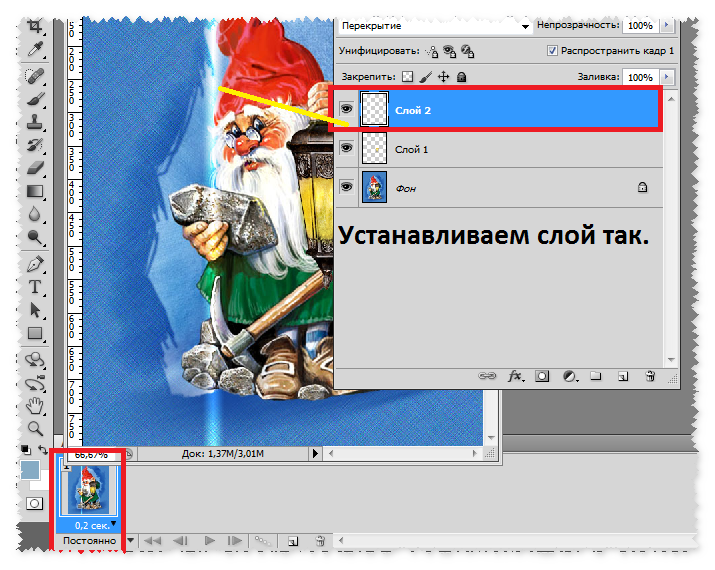
Task: Select the Eraser tool
Action: tap(35, 168)
